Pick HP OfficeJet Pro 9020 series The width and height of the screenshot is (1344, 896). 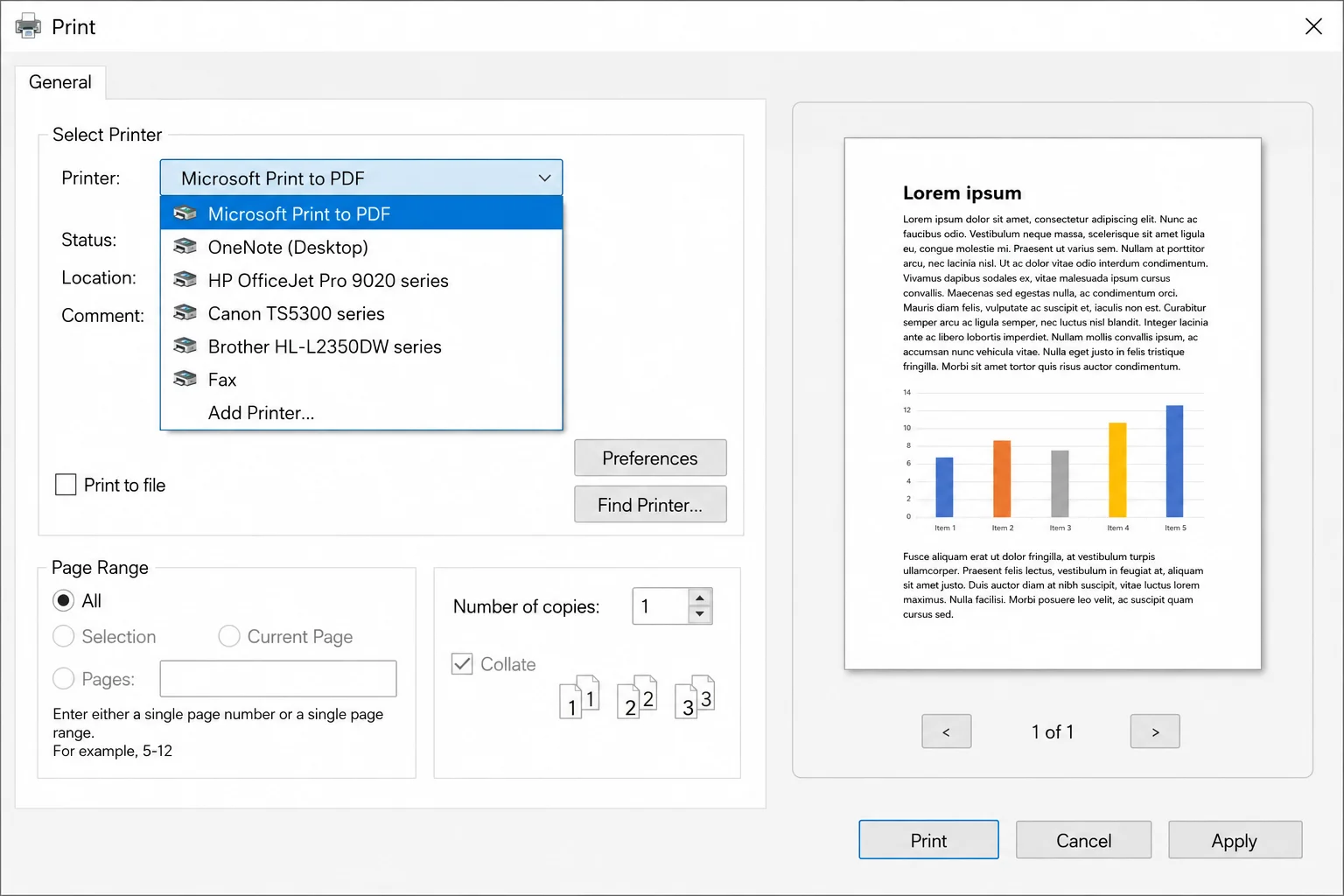[361, 280]
